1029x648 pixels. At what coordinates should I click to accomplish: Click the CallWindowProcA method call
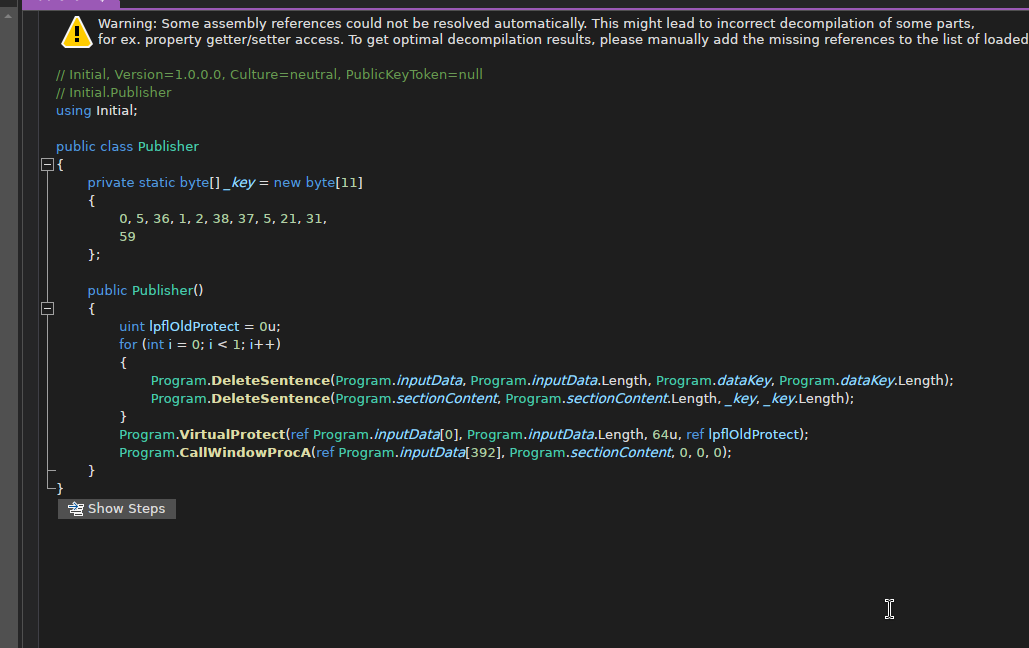coord(245,452)
